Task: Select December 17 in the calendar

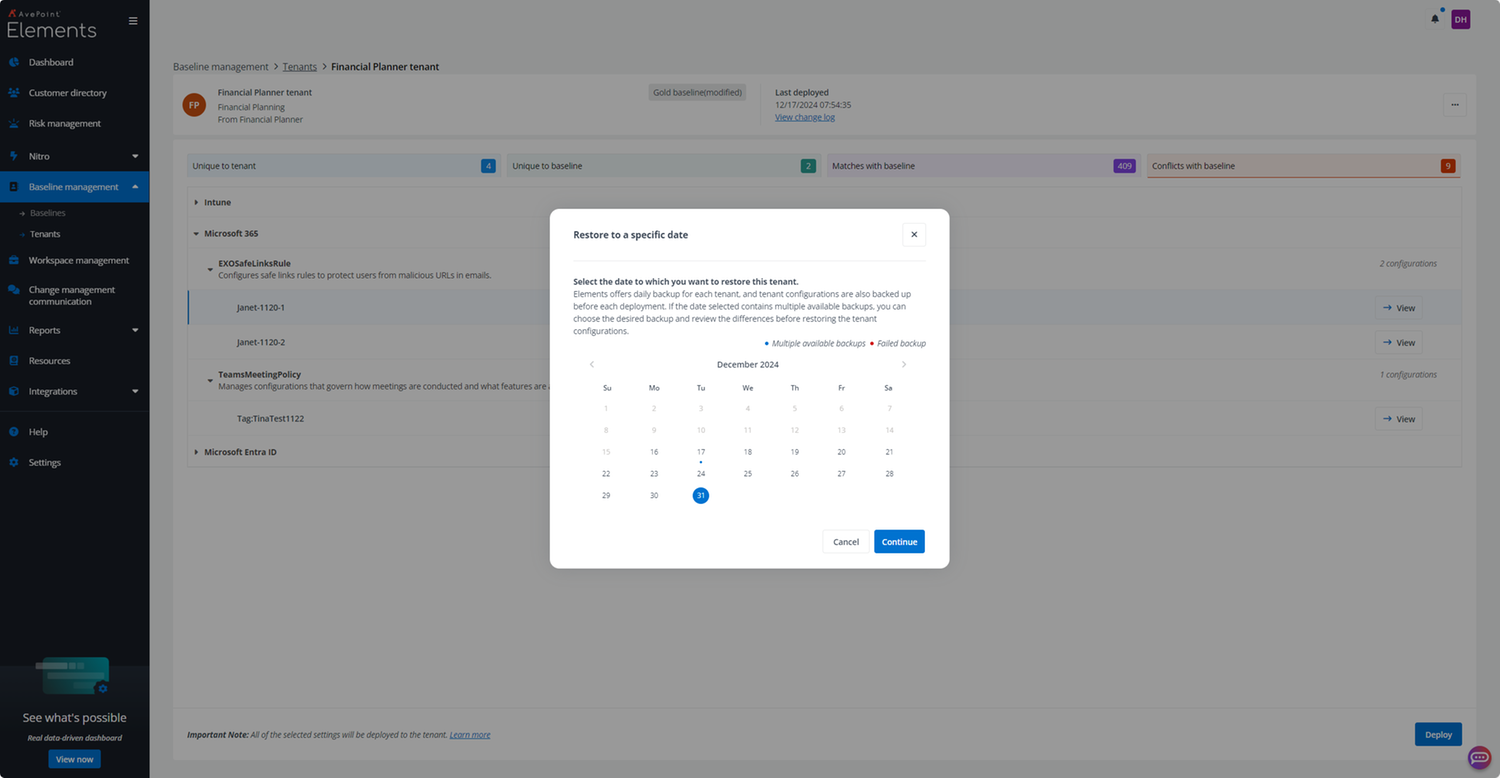Action: pos(701,452)
